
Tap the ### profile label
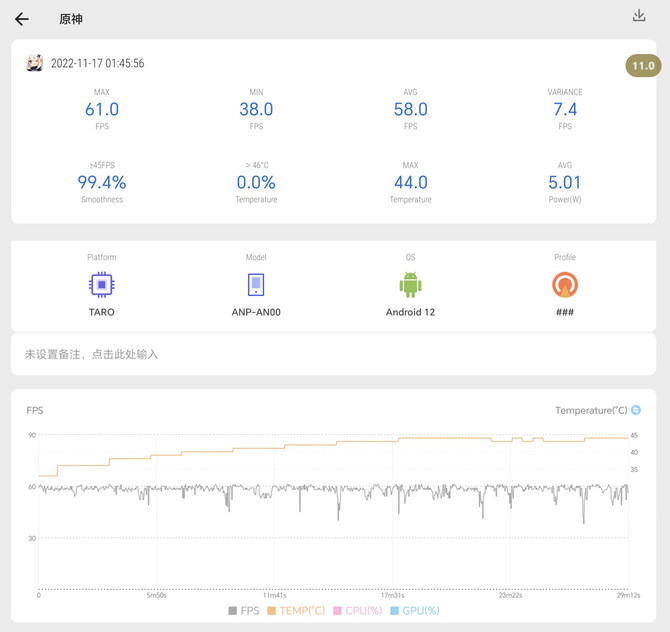pos(565,312)
